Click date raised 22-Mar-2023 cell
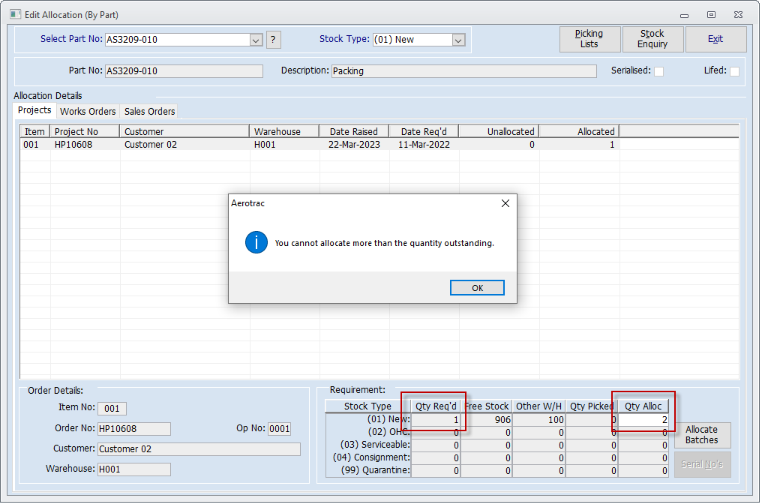The width and height of the screenshot is (760, 503). click(x=354, y=144)
